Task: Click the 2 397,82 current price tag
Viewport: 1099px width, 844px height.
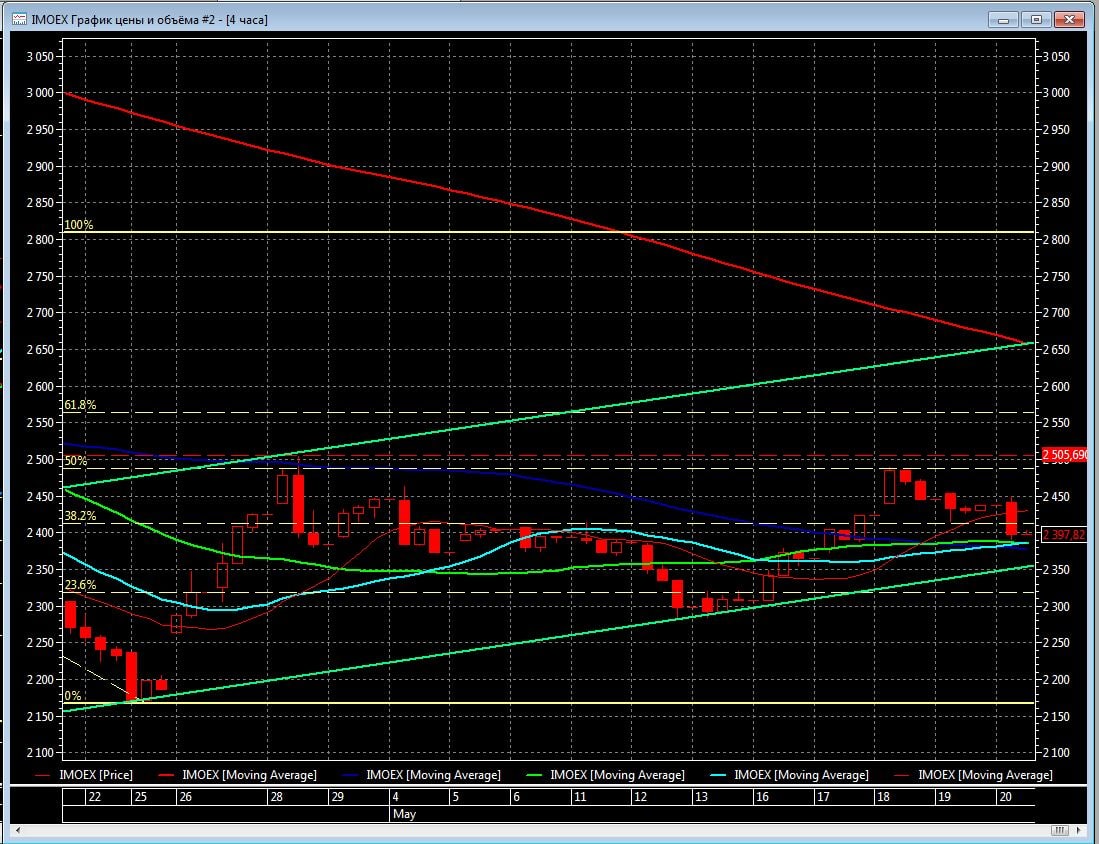Action: (1064, 535)
